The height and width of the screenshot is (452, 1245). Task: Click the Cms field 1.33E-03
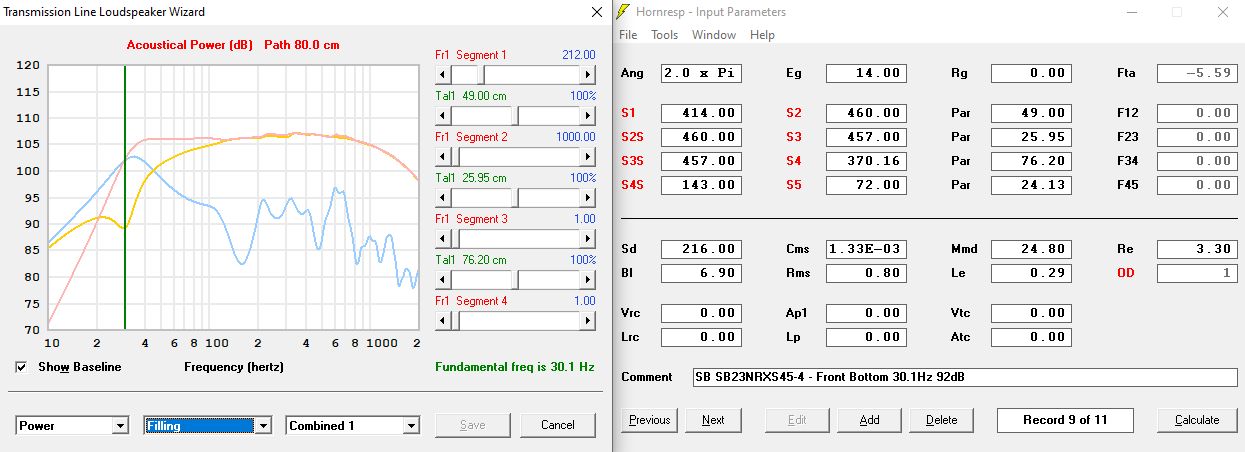pyautogui.click(x=866, y=249)
